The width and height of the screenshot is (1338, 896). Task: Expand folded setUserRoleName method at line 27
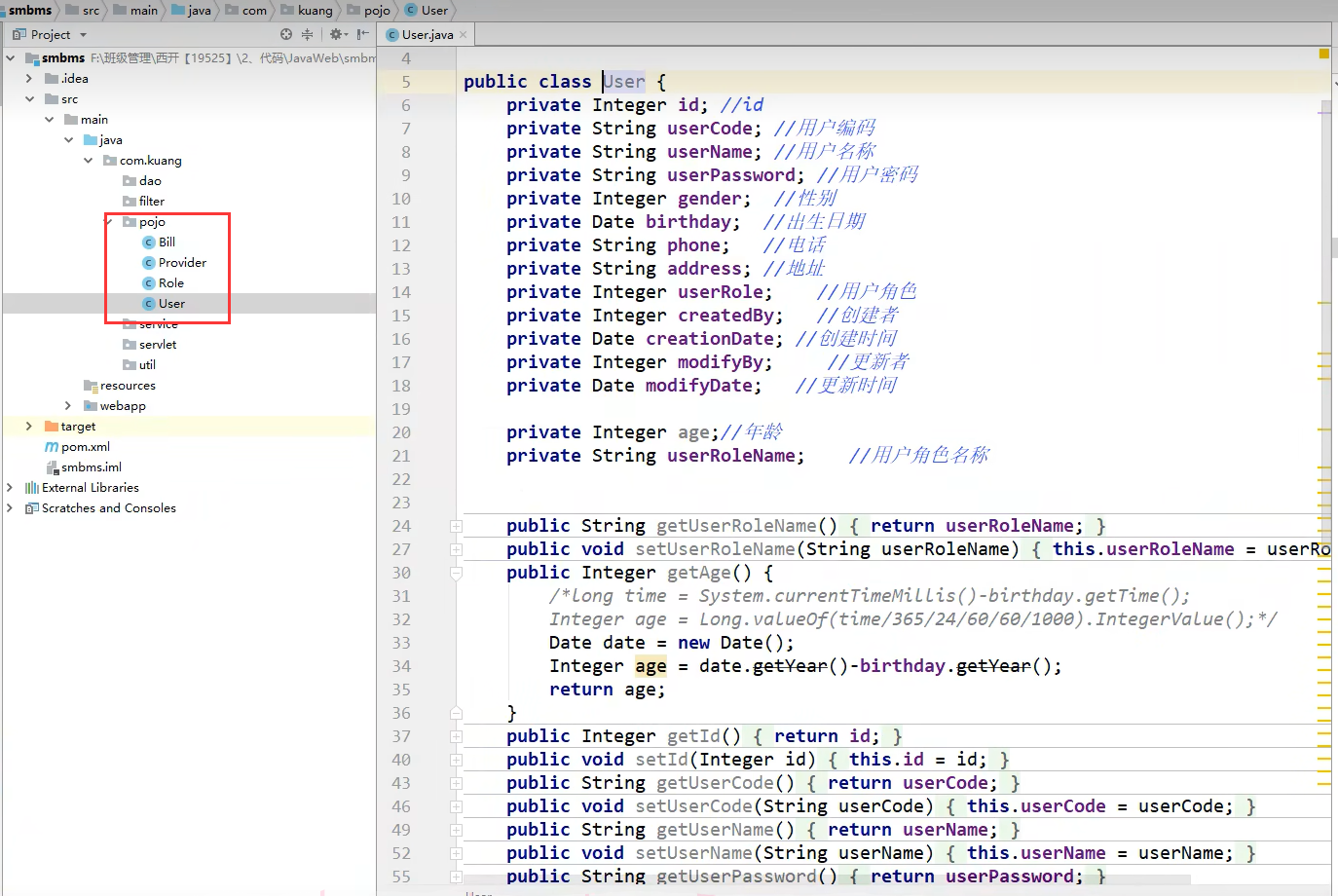456,549
